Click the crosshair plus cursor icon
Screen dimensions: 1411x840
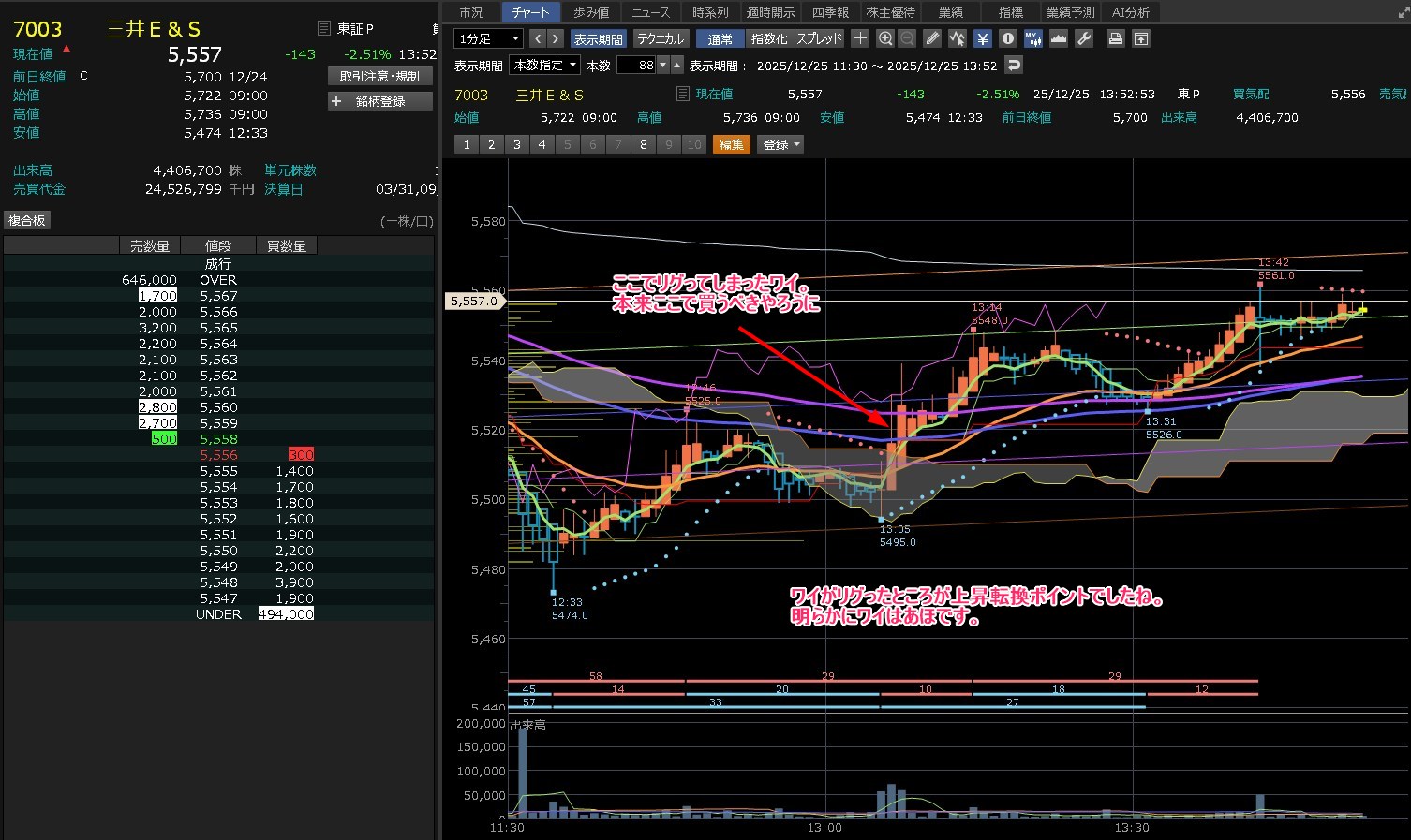pyautogui.click(x=860, y=38)
